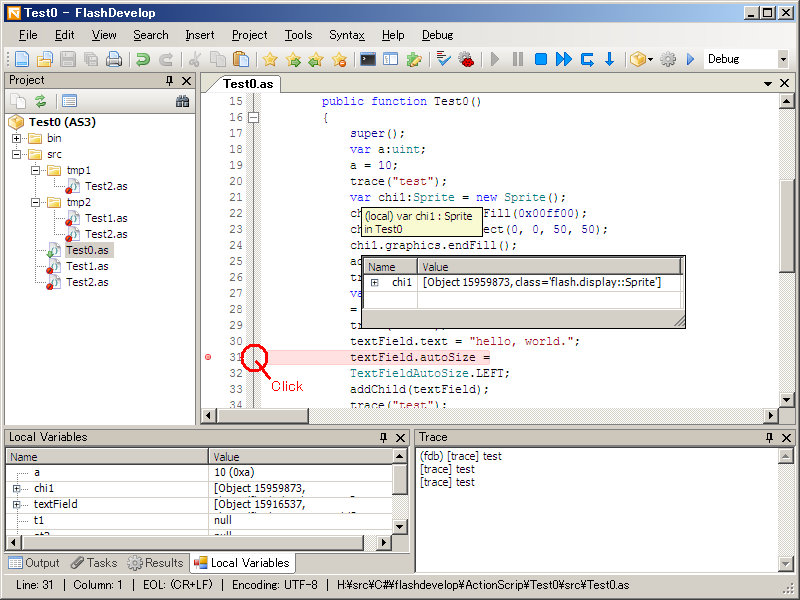Screen dimensions: 800x600
Task: Click the Cut scissors icon
Action: point(194,59)
